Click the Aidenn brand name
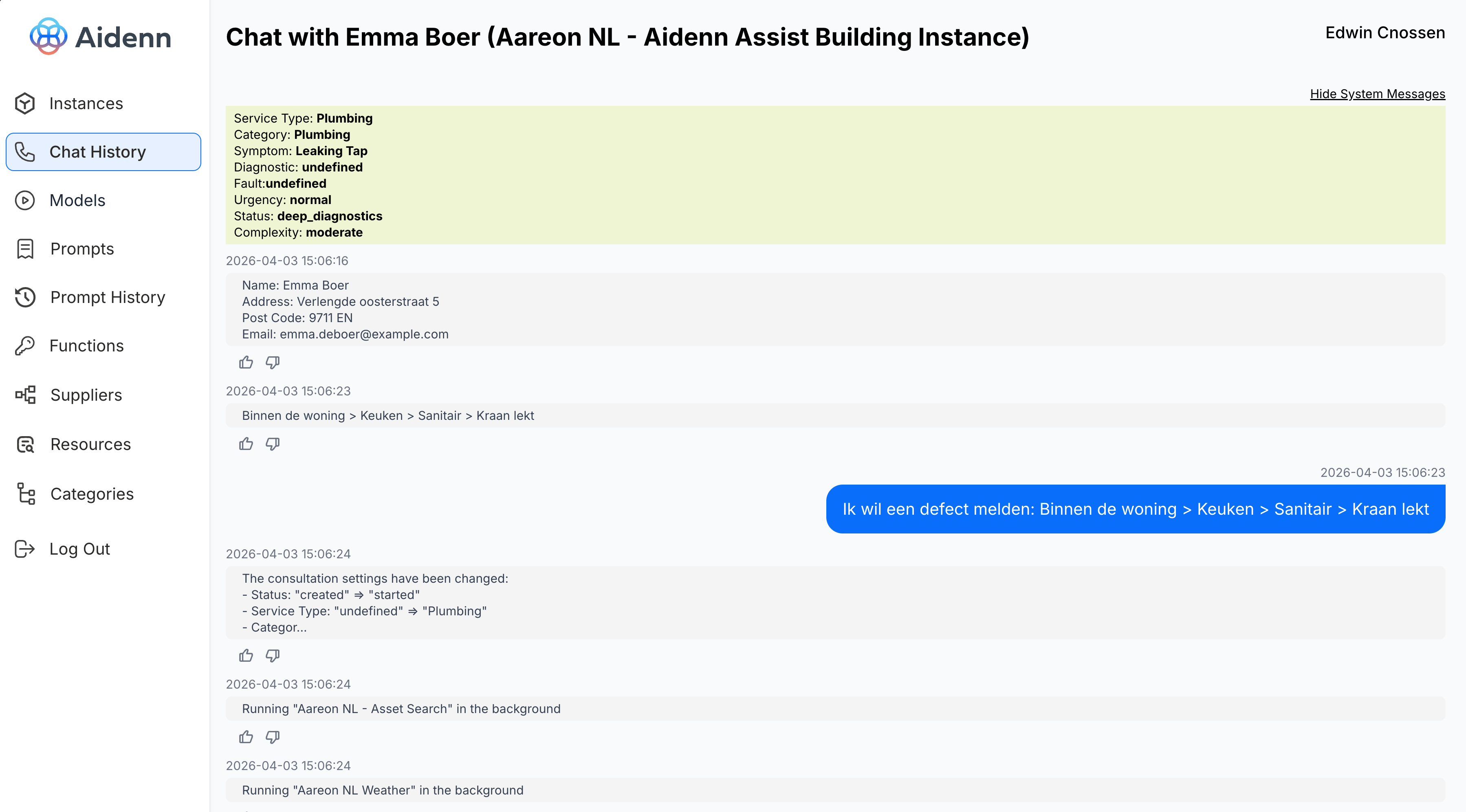This screenshot has width=1466, height=812. click(x=123, y=37)
